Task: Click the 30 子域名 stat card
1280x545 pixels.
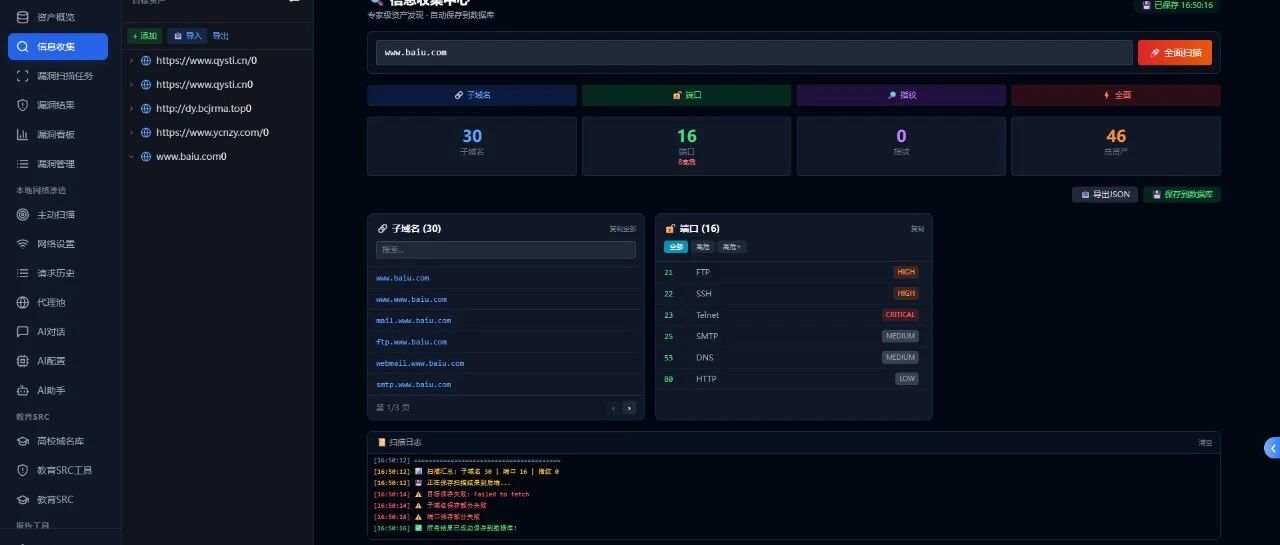Action: (472, 146)
